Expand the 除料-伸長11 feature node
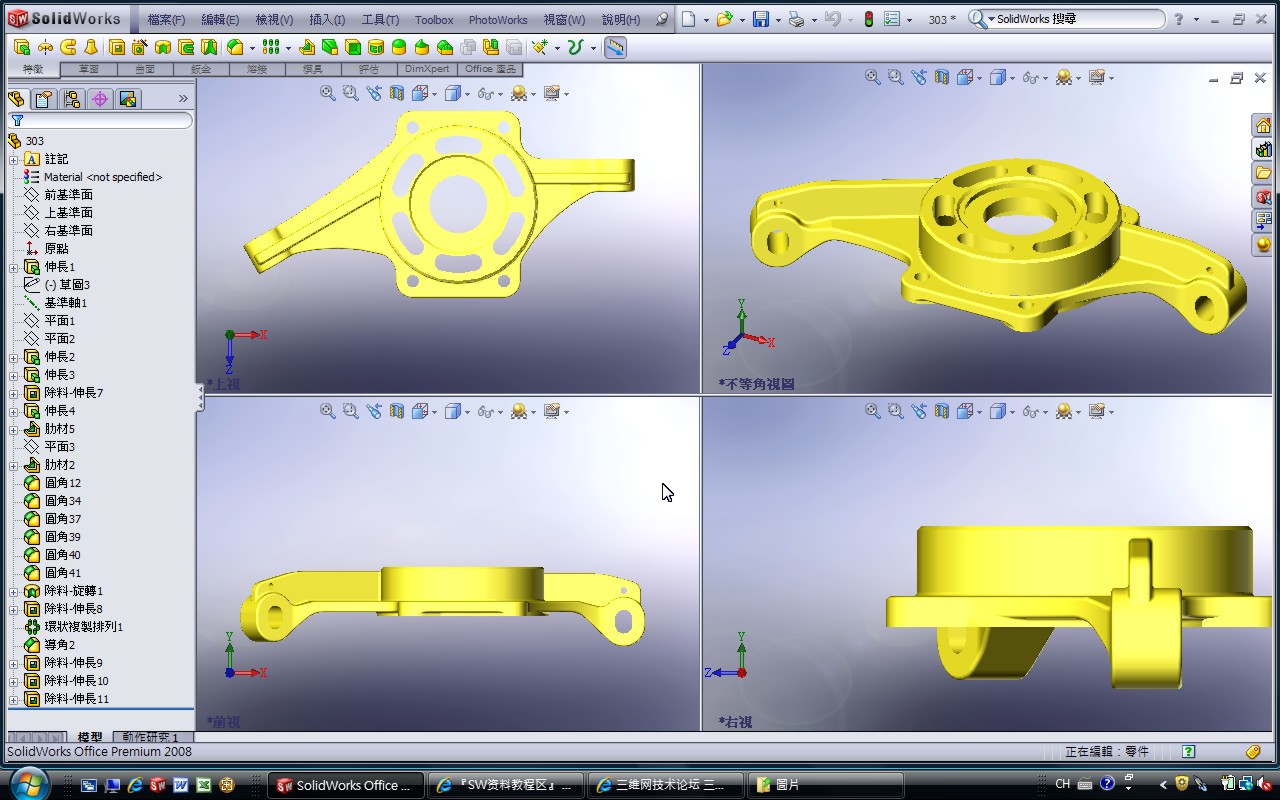This screenshot has height=800, width=1280. [x=14, y=699]
